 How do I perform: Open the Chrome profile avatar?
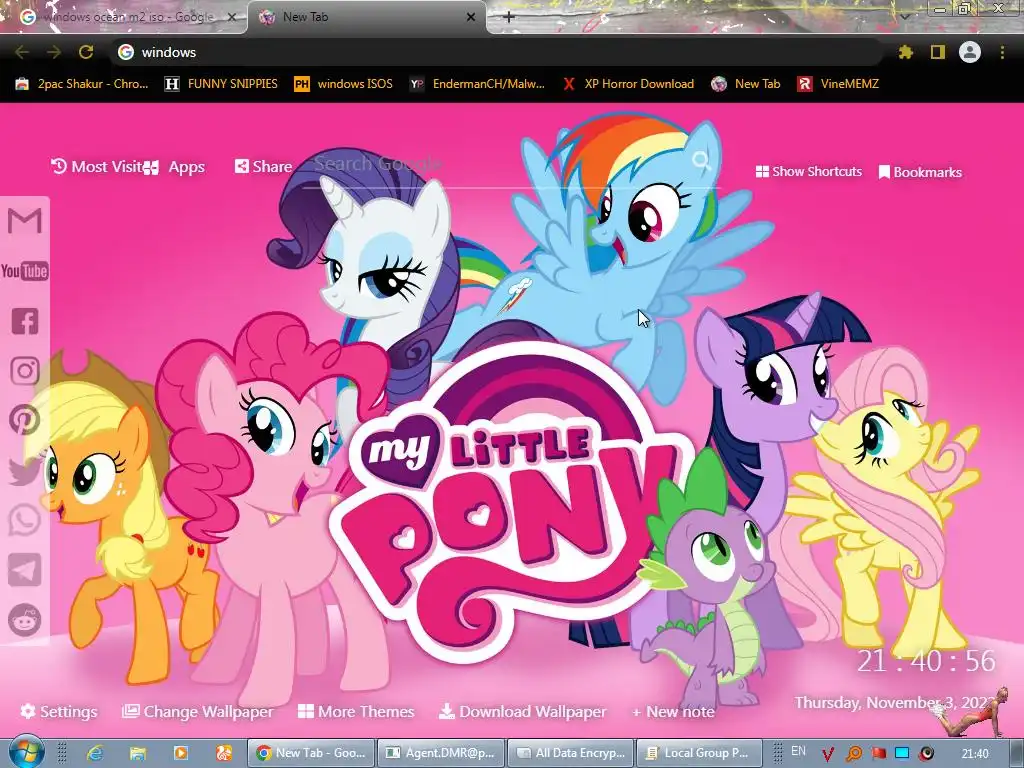[970, 52]
